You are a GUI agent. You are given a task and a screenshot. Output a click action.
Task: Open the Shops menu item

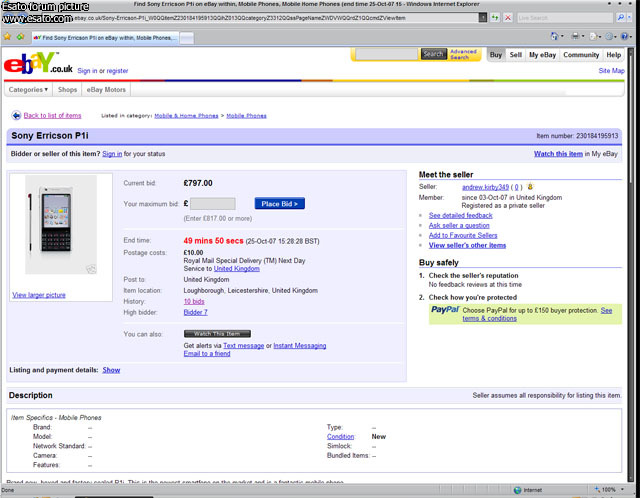pyautogui.click(x=67, y=89)
